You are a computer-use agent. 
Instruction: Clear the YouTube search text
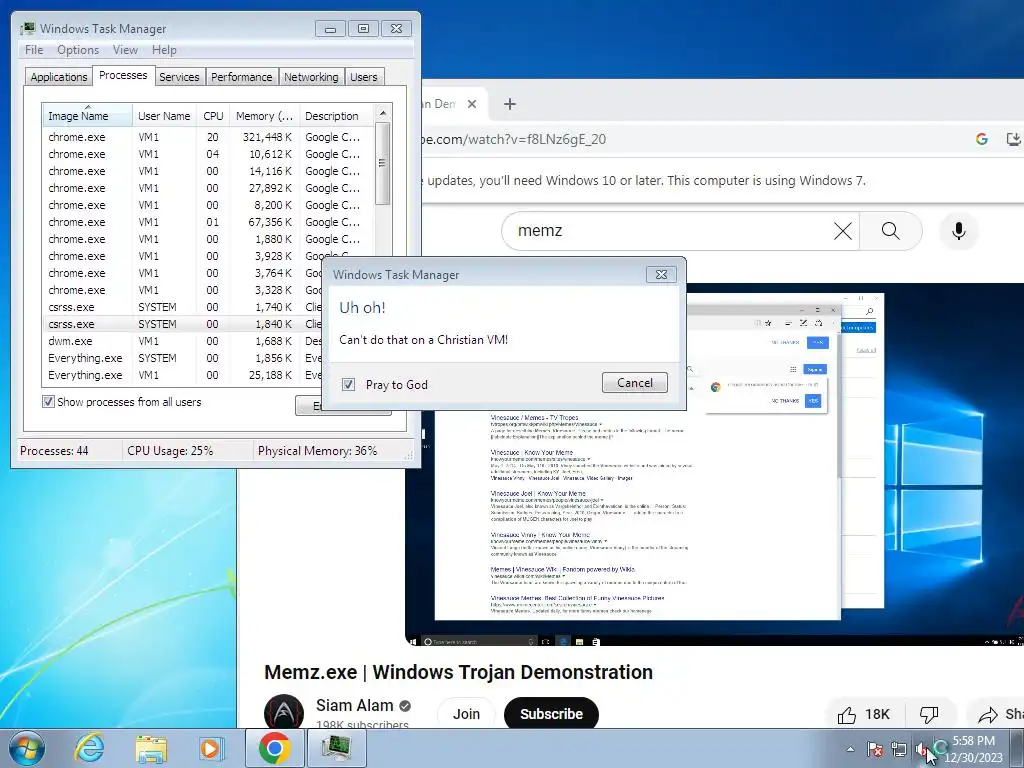point(842,231)
